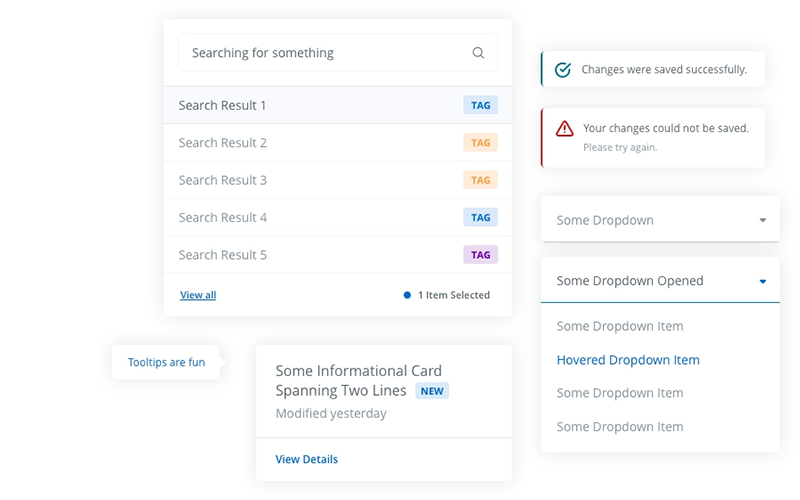The image size is (800, 500).
Task: Click the NEW badge on the card
Action: point(432,391)
